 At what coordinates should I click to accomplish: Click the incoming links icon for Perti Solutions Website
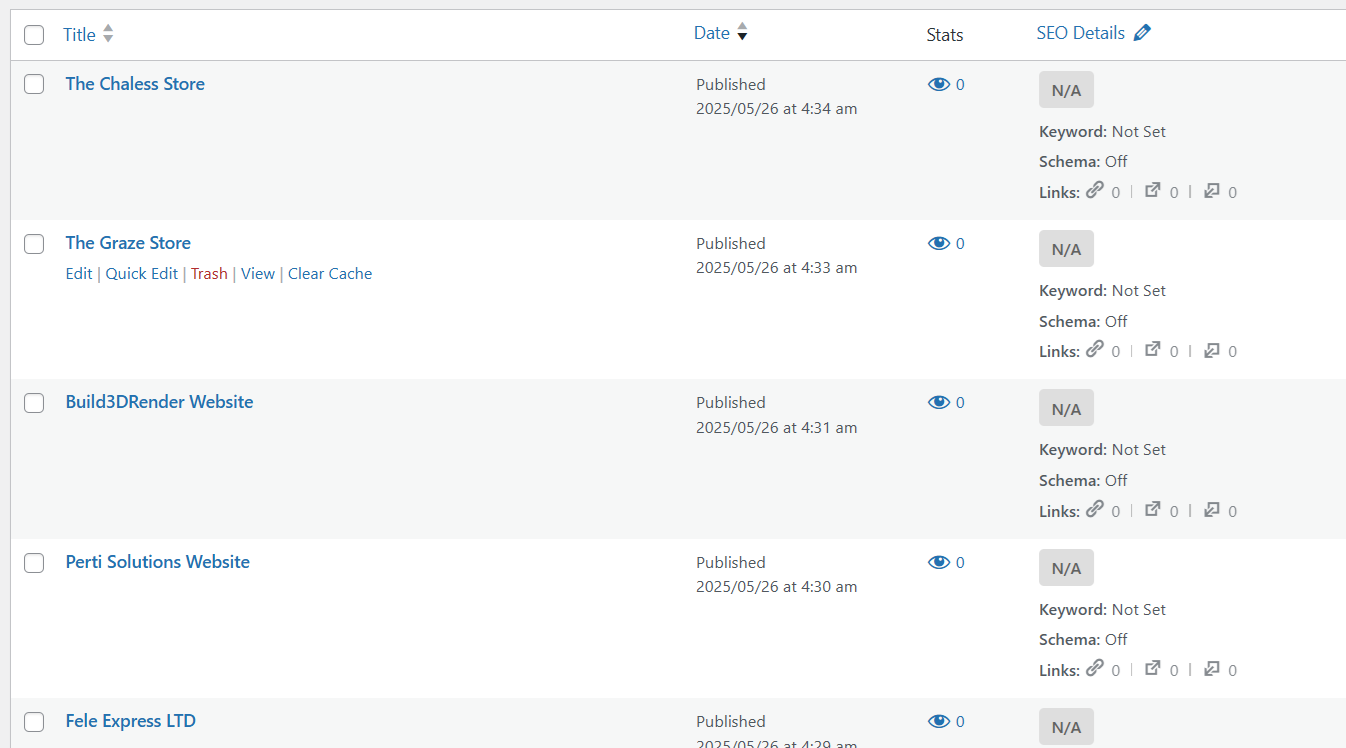point(1212,669)
